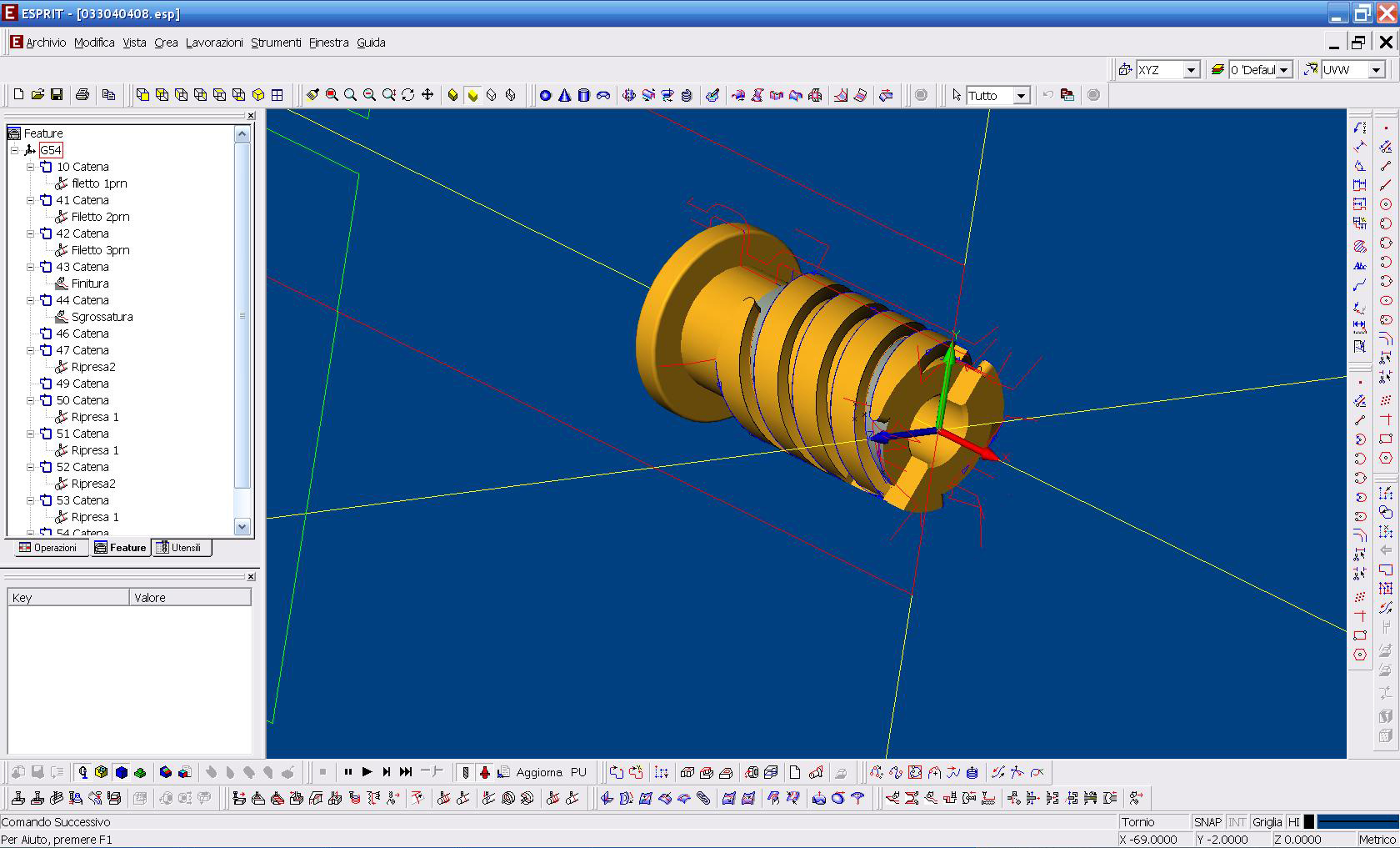Switch to the Operazioni tab
The height and width of the screenshot is (848, 1400).
[48, 548]
